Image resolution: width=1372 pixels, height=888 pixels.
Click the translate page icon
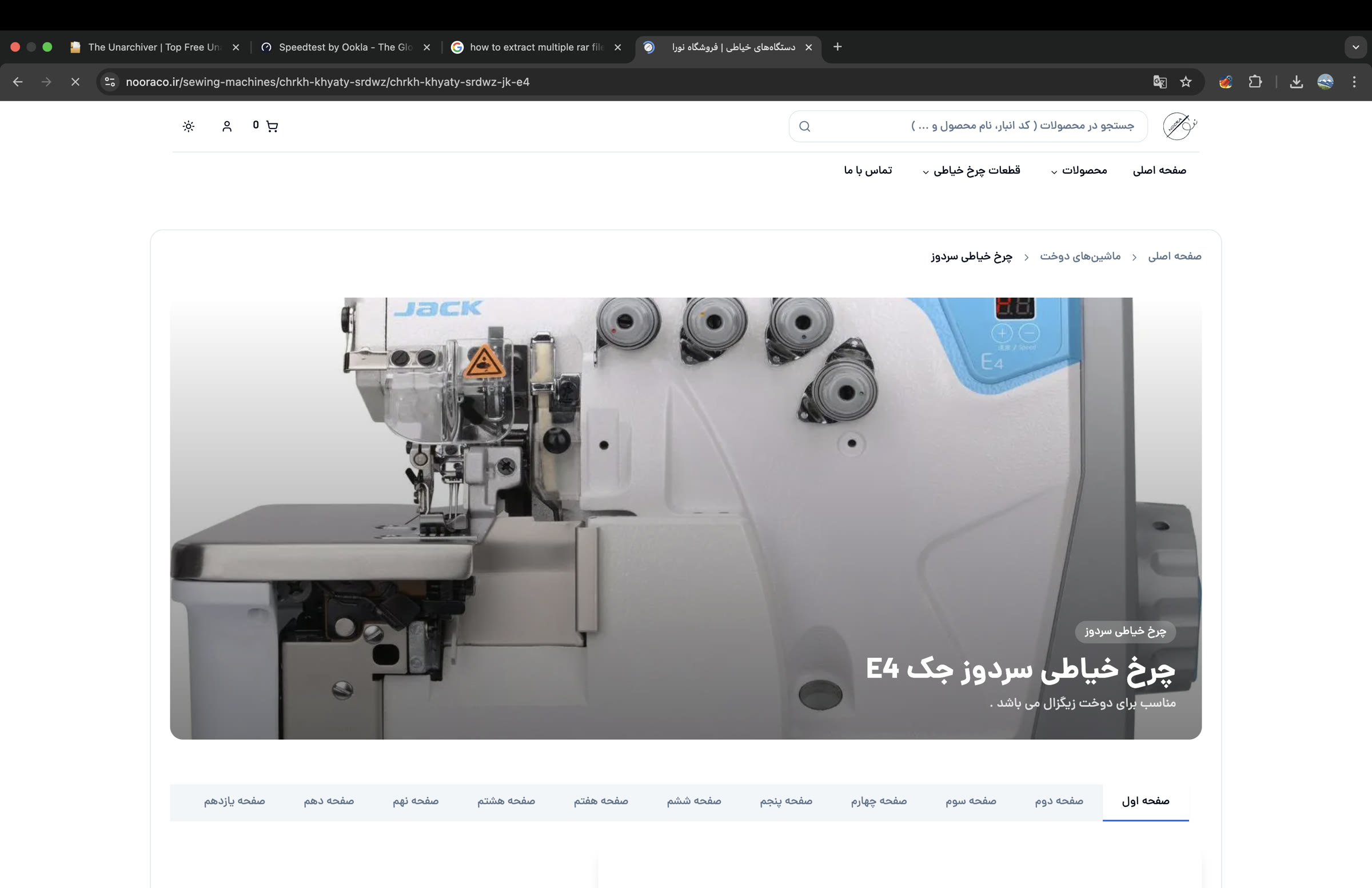pyautogui.click(x=1160, y=82)
